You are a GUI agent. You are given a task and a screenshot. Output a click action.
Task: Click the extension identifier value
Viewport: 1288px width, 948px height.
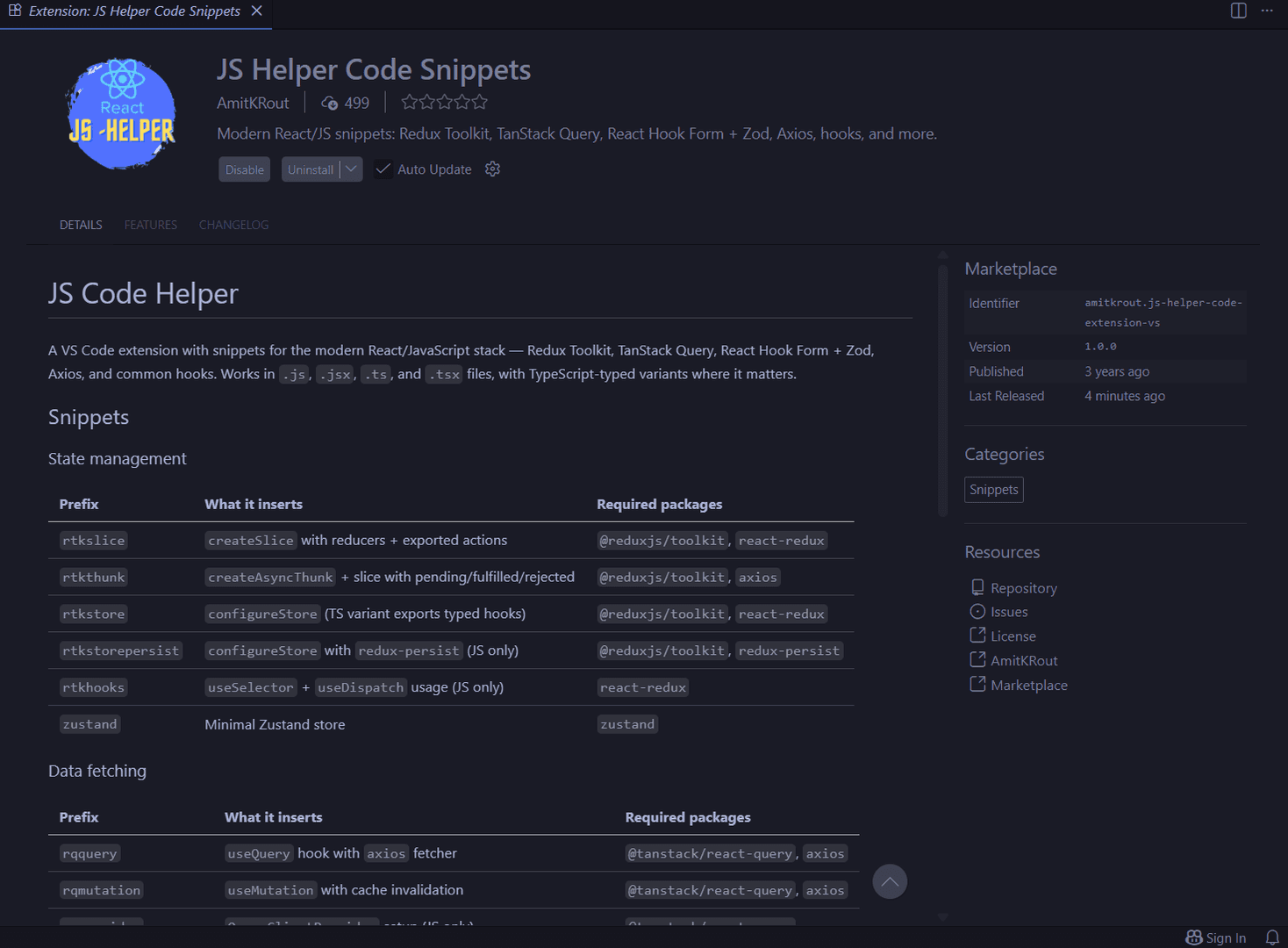(1163, 312)
